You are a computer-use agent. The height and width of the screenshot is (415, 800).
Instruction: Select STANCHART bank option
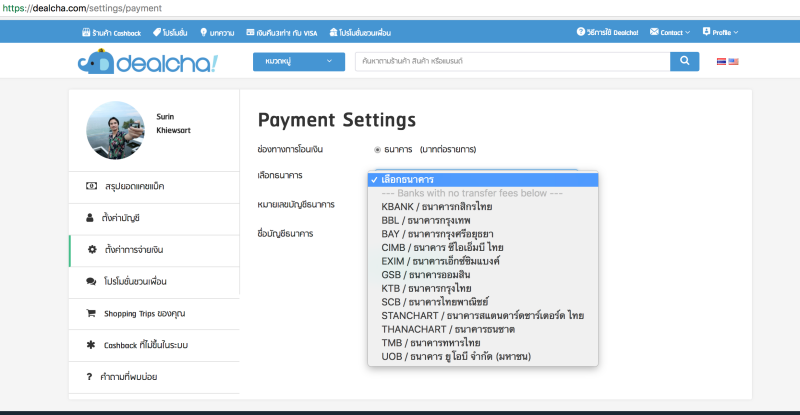tap(483, 315)
